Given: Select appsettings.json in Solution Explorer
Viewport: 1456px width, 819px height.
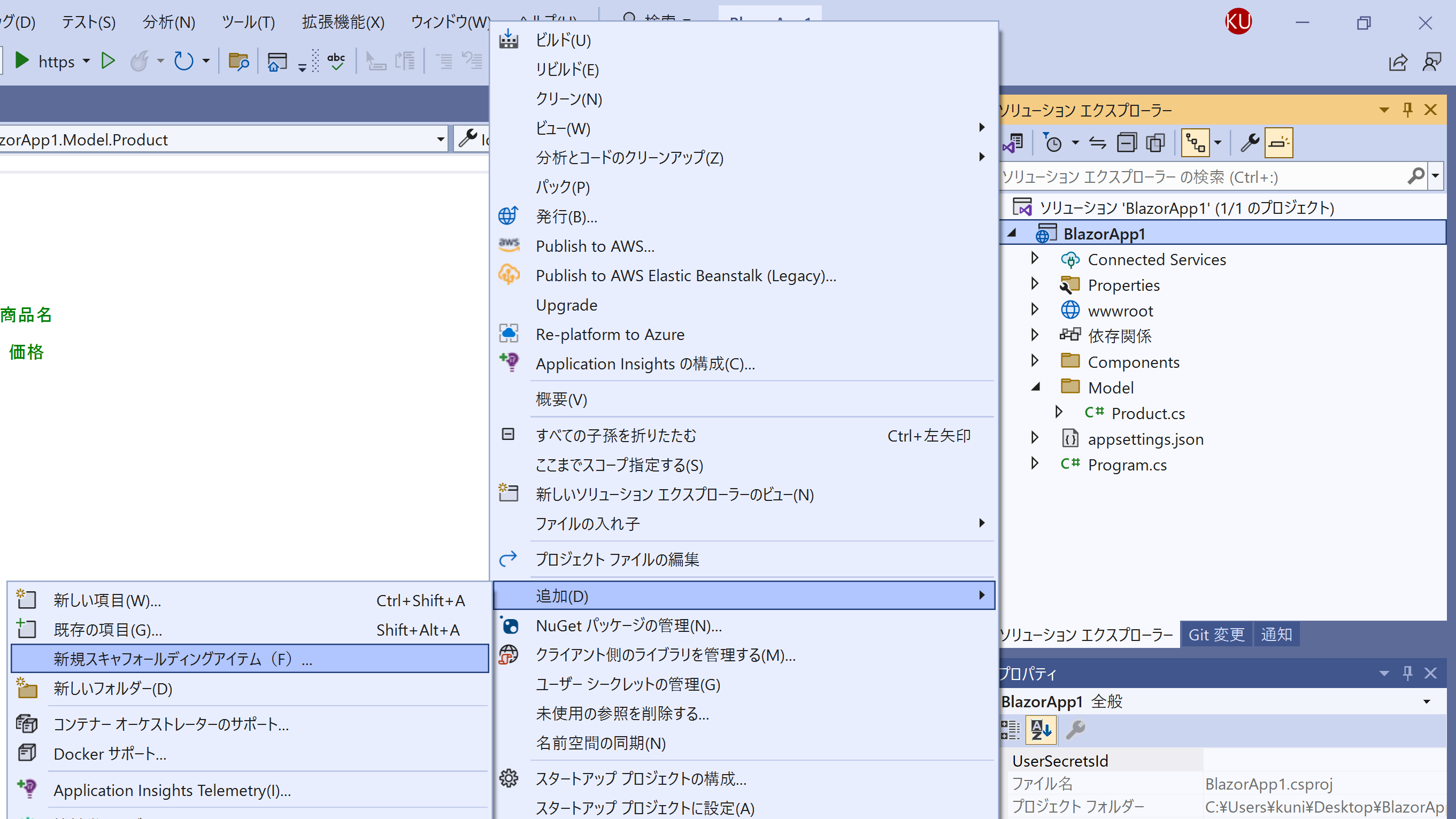Looking at the screenshot, I should (1146, 438).
